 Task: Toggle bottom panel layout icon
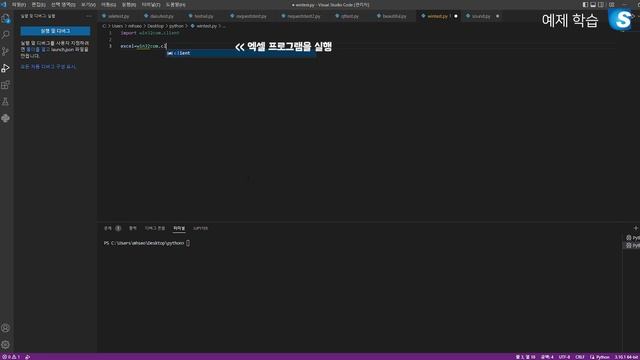click(x=593, y=4)
